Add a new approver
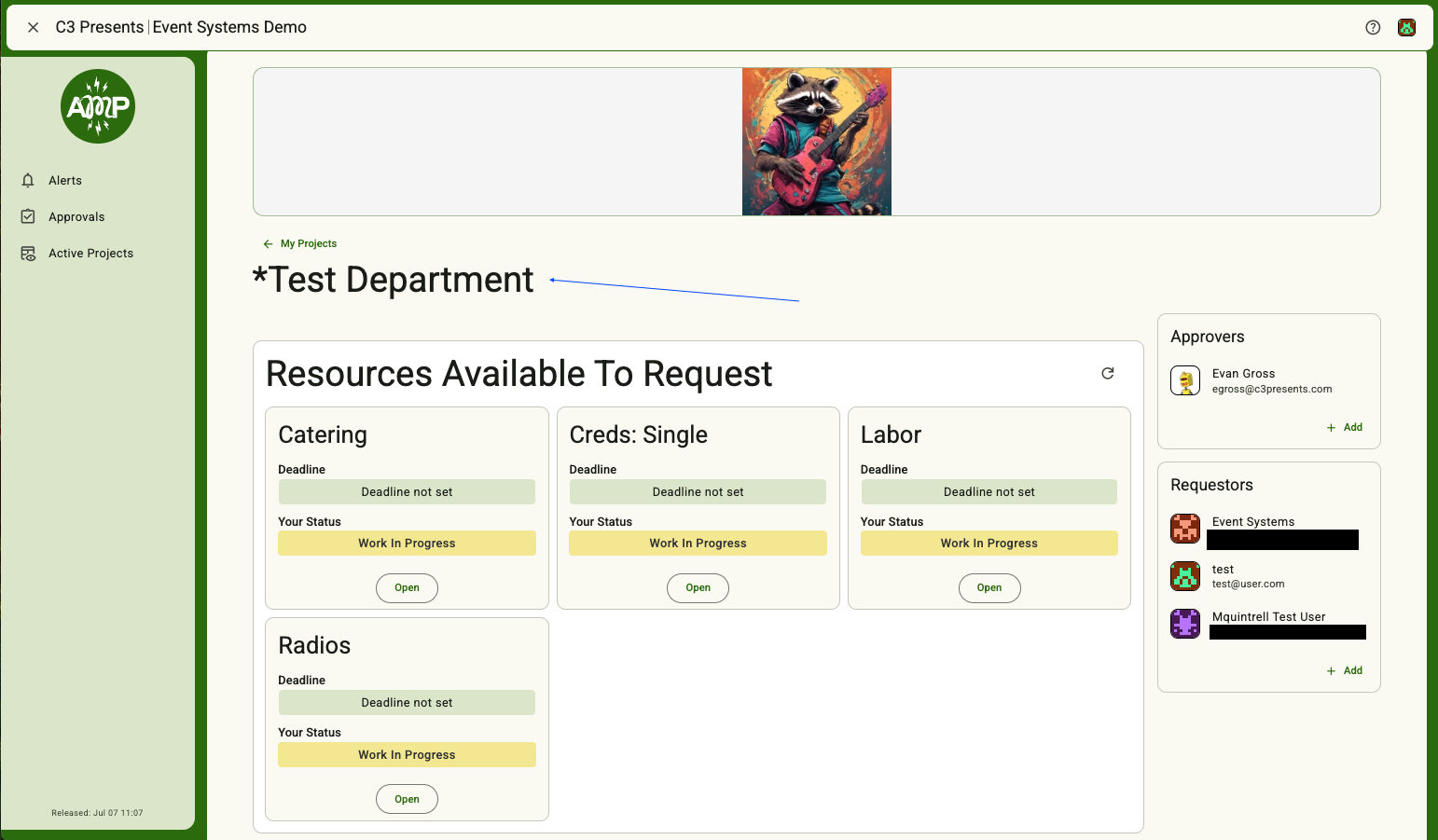Image resolution: width=1438 pixels, height=840 pixels. click(x=1345, y=427)
